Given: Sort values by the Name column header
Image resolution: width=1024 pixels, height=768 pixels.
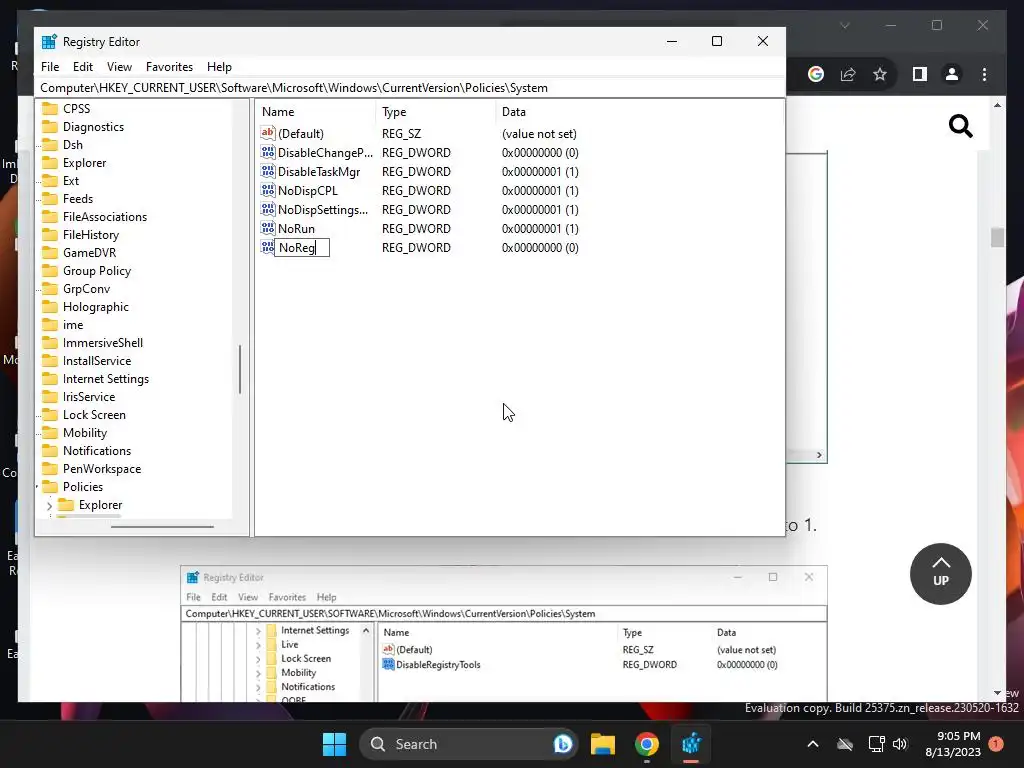Looking at the screenshot, I should (315, 112).
